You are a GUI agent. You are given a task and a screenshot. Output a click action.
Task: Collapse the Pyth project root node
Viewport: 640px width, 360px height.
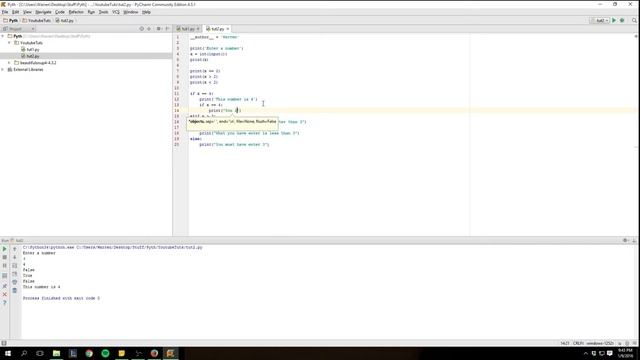[3, 36]
